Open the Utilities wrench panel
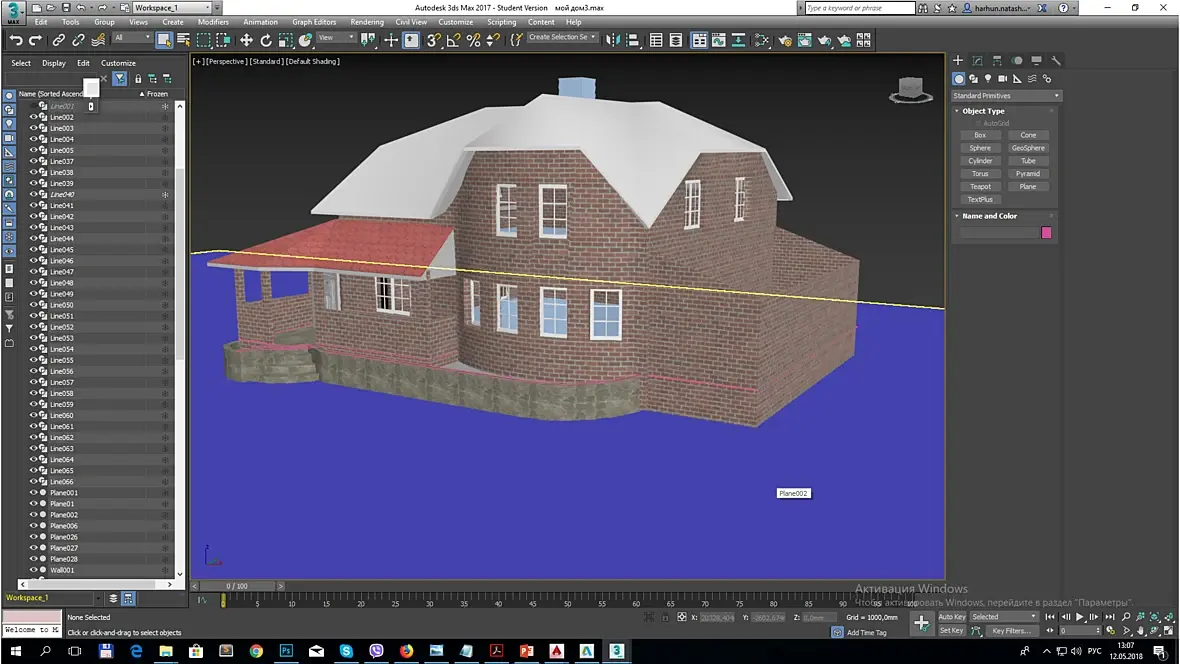Image resolution: width=1180 pixels, height=664 pixels. coord(1056,61)
